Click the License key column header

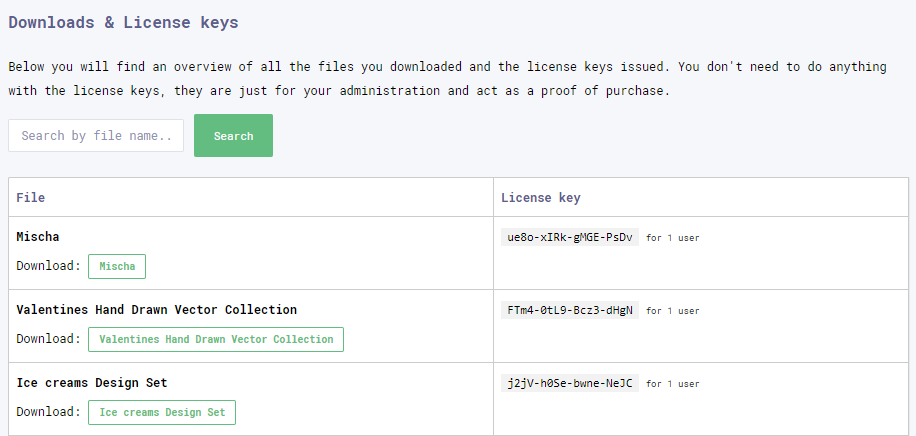pyautogui.click(x=541, y=198)
